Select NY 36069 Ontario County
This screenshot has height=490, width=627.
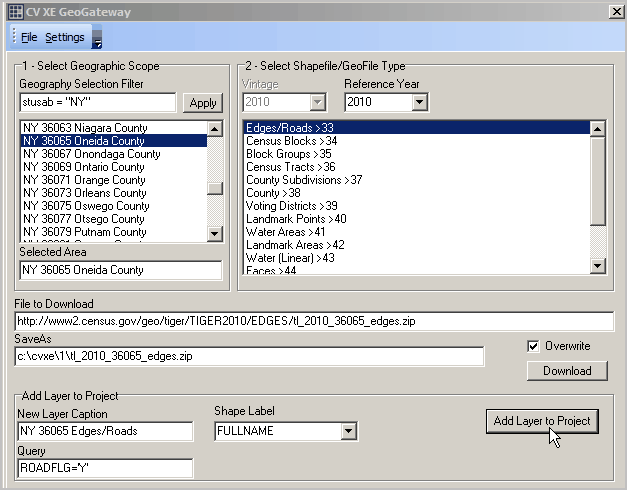[x=114, y=167]
